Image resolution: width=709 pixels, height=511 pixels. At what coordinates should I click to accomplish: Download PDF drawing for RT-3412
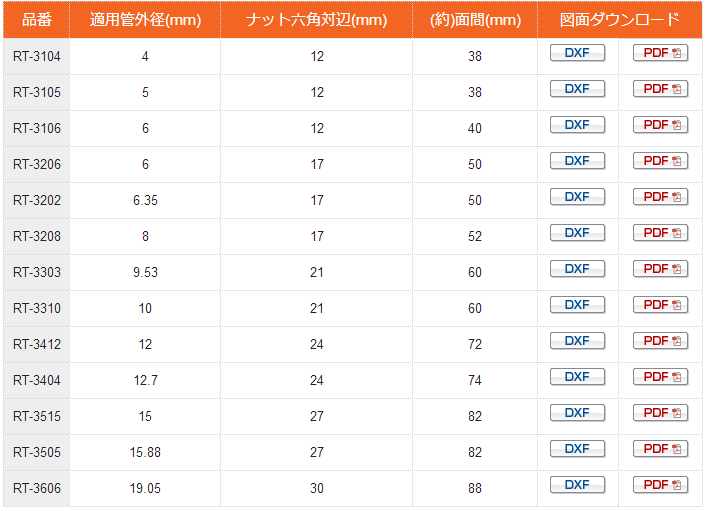pyautogui.click(x=661, y=341)
